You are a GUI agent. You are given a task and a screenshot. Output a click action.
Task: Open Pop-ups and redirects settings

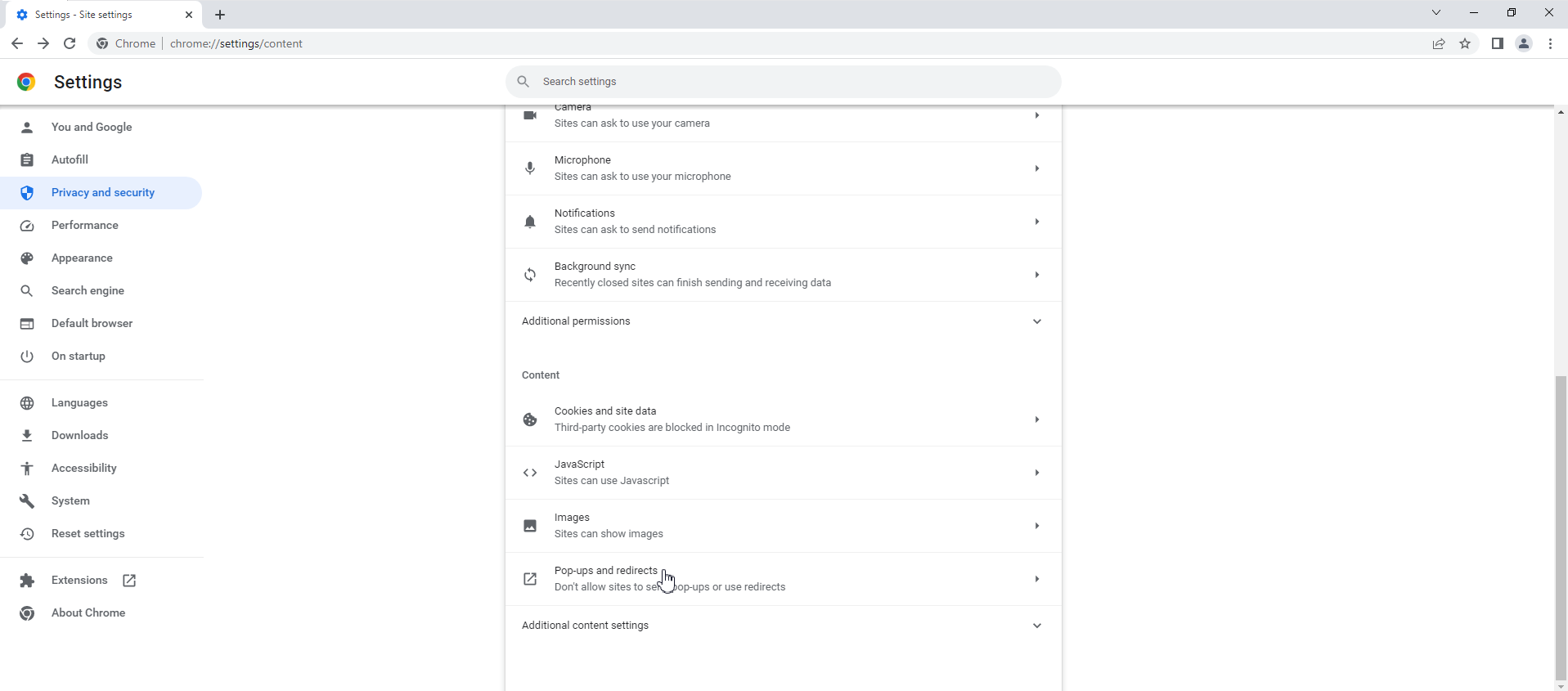[783, 579]
